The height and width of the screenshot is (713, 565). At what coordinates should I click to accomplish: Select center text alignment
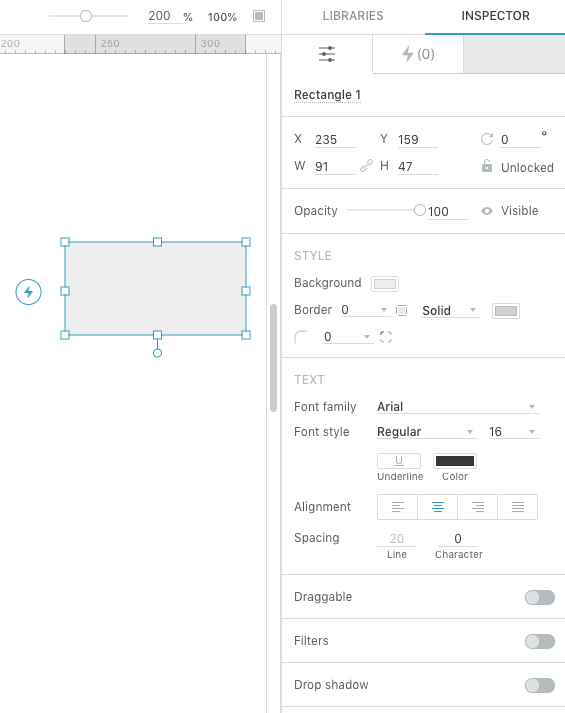click(437, 507)
